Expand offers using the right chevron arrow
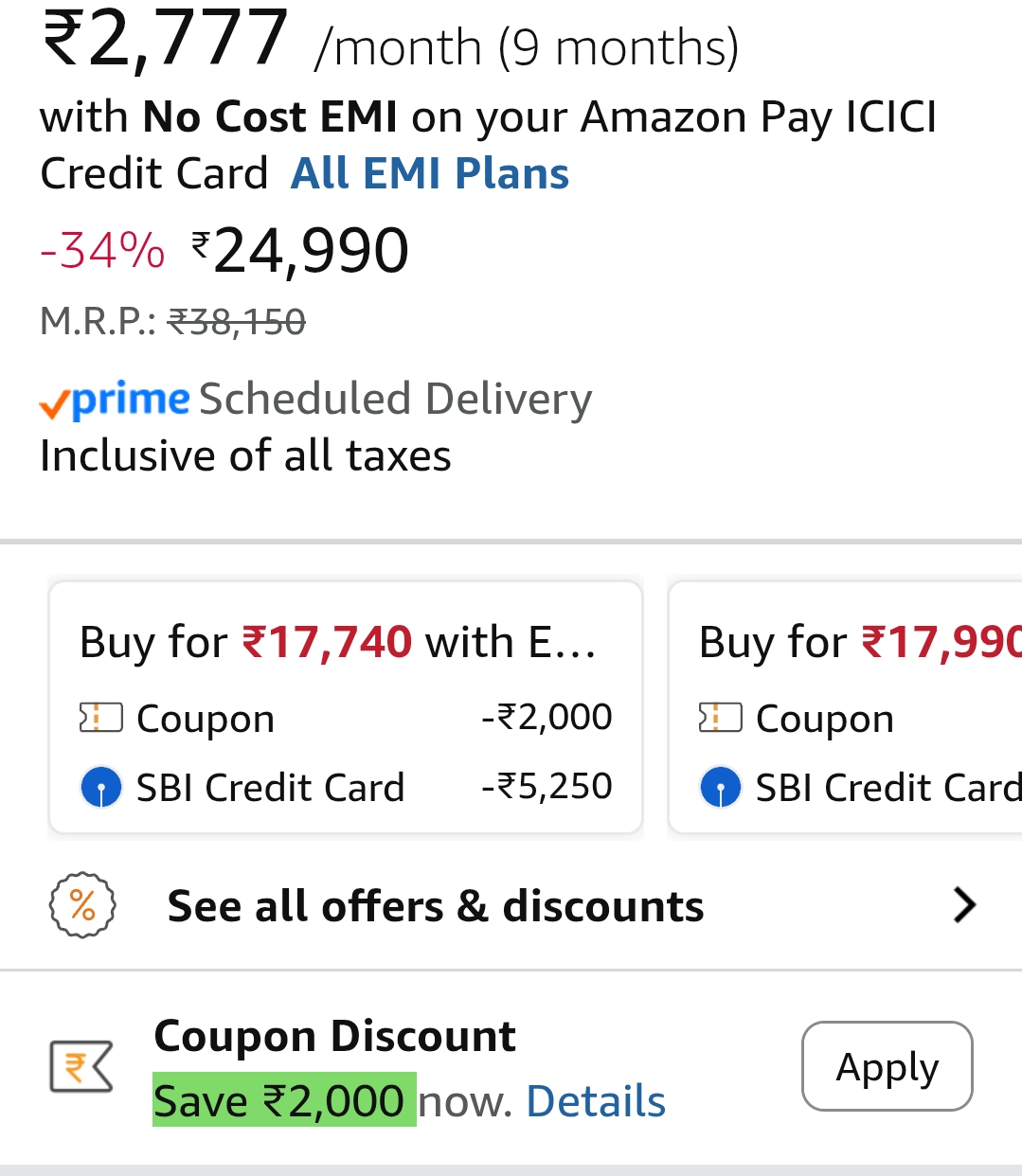 pos(964,905)
